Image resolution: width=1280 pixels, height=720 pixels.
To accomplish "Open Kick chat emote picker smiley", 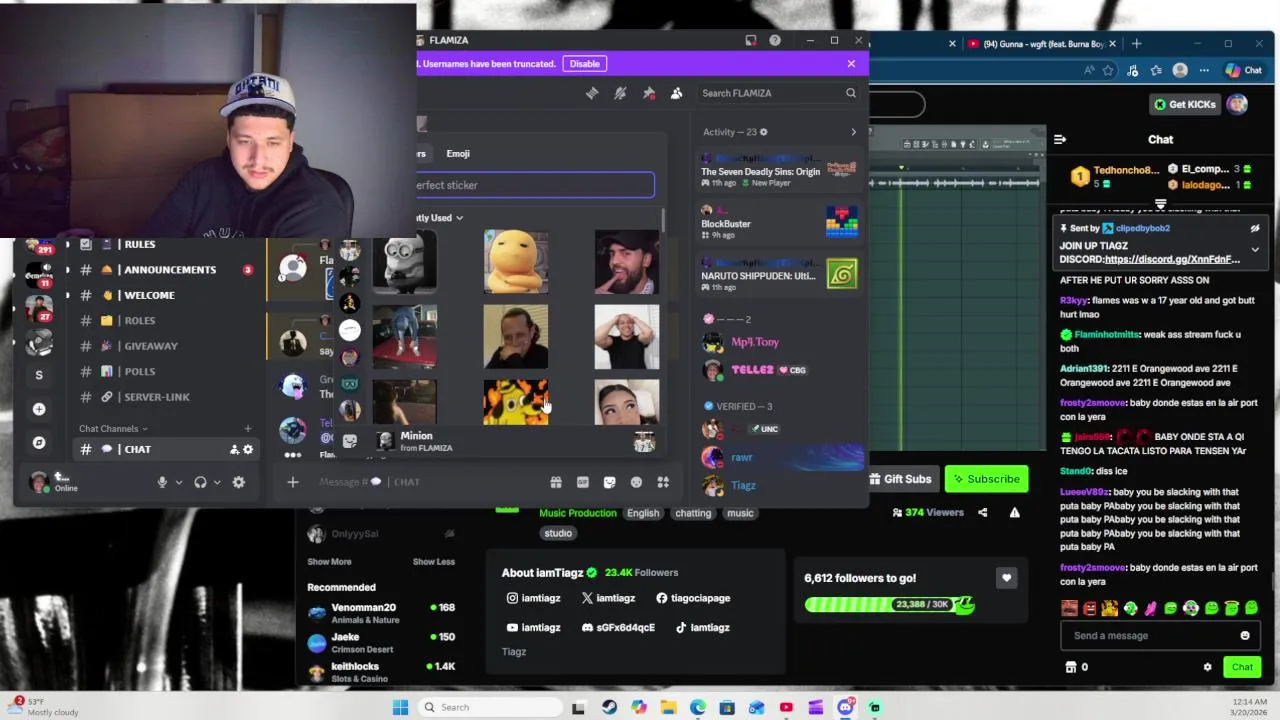I will coord(1245,636).
